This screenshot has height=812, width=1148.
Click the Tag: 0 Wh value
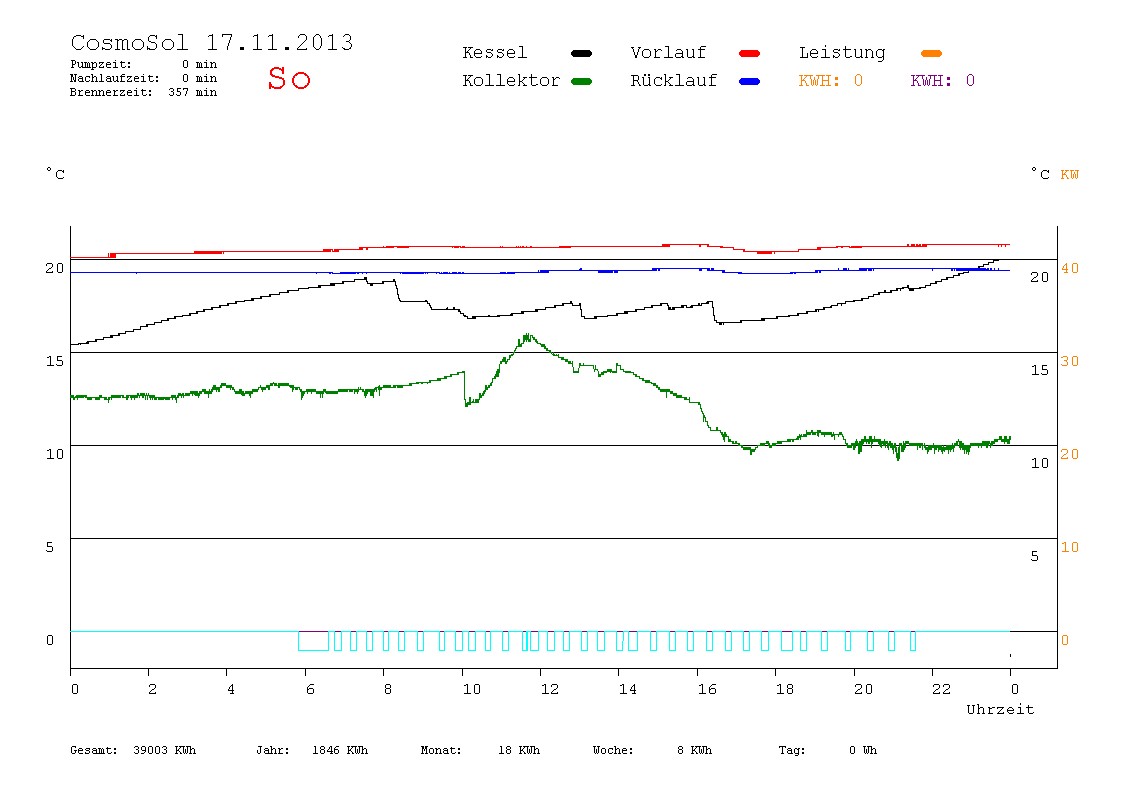[827, 750]
